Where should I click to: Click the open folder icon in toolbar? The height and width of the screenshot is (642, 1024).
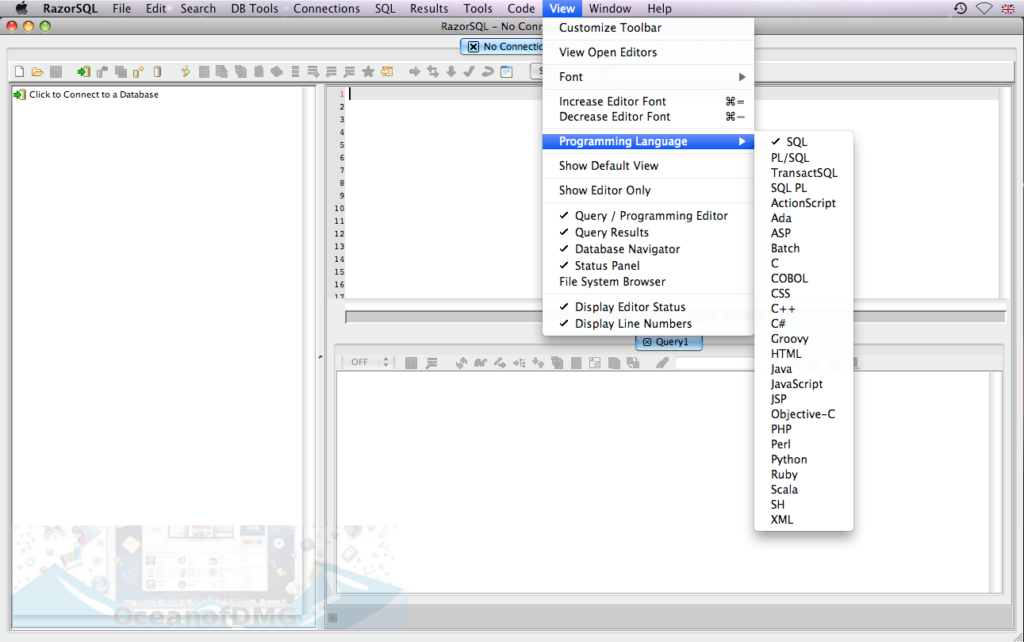point(38,72)
